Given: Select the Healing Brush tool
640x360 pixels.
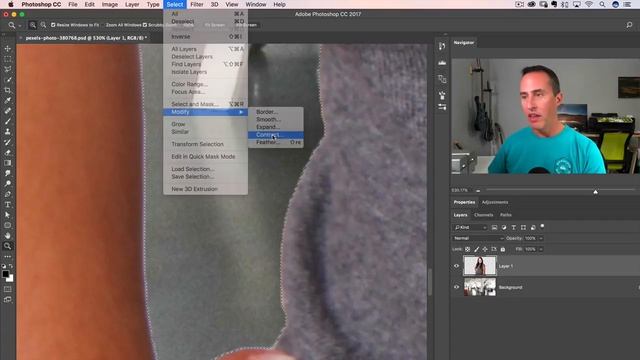Looking at the screenshot, I should [8, 111].
